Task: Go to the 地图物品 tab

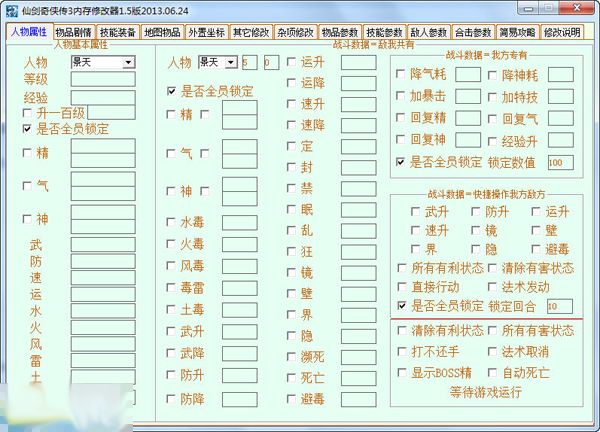Action: (x=162, y=33)
